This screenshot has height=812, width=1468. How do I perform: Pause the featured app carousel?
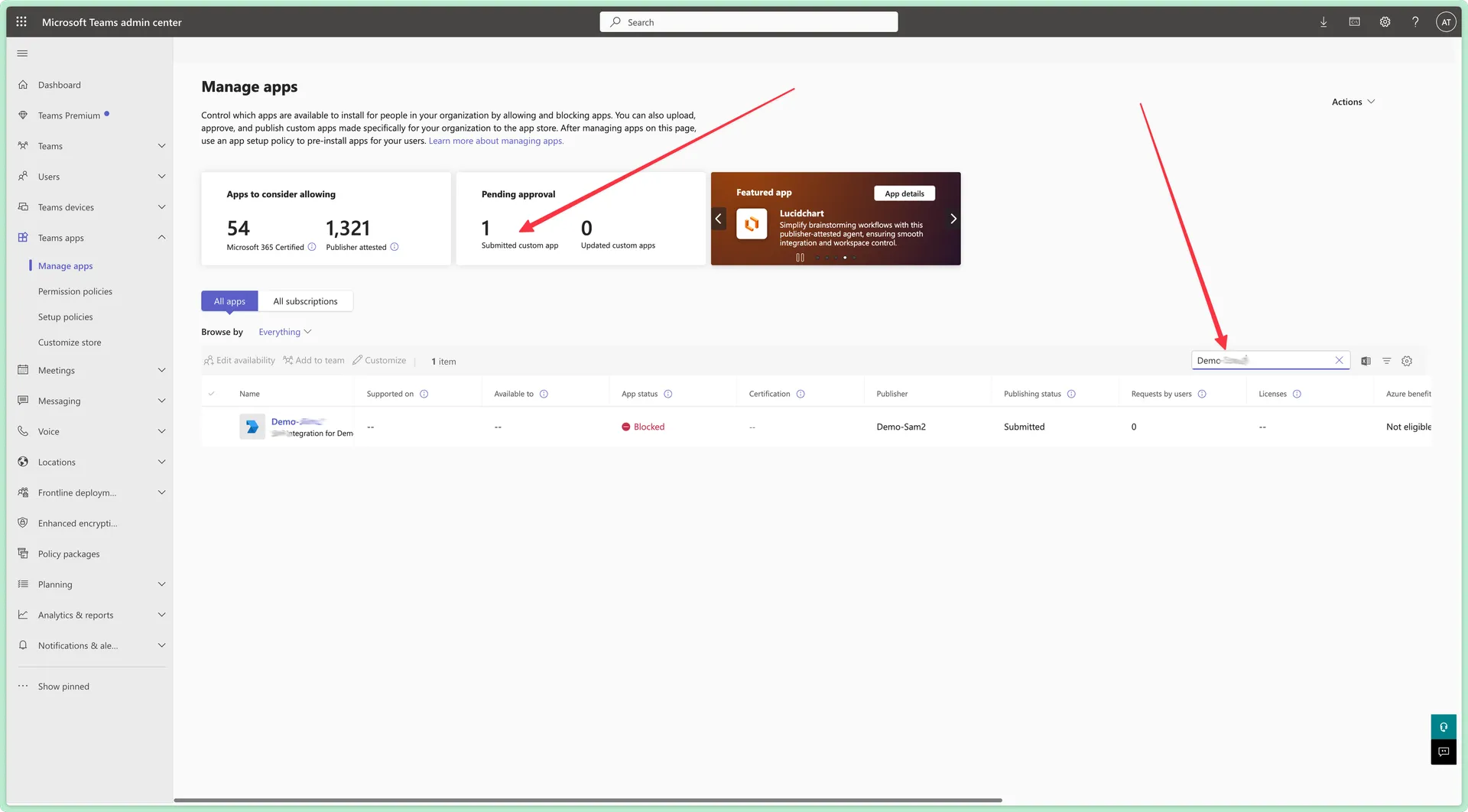pos(800,258)
